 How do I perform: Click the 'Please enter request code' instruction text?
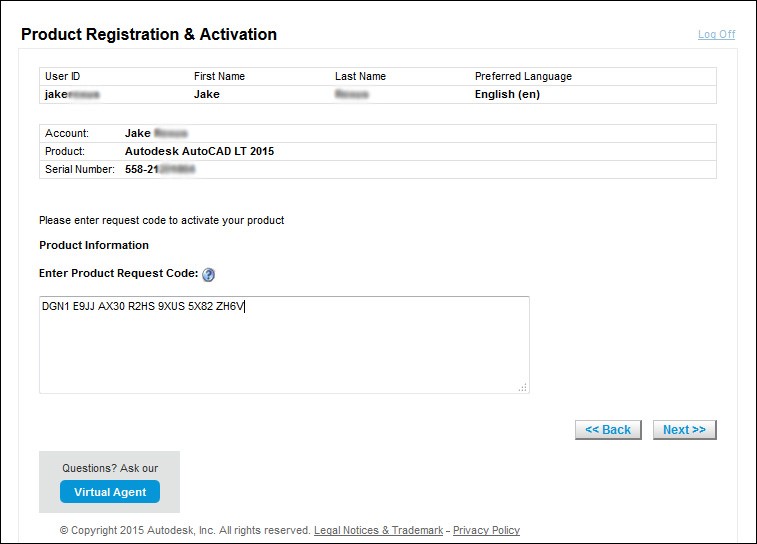161,221
